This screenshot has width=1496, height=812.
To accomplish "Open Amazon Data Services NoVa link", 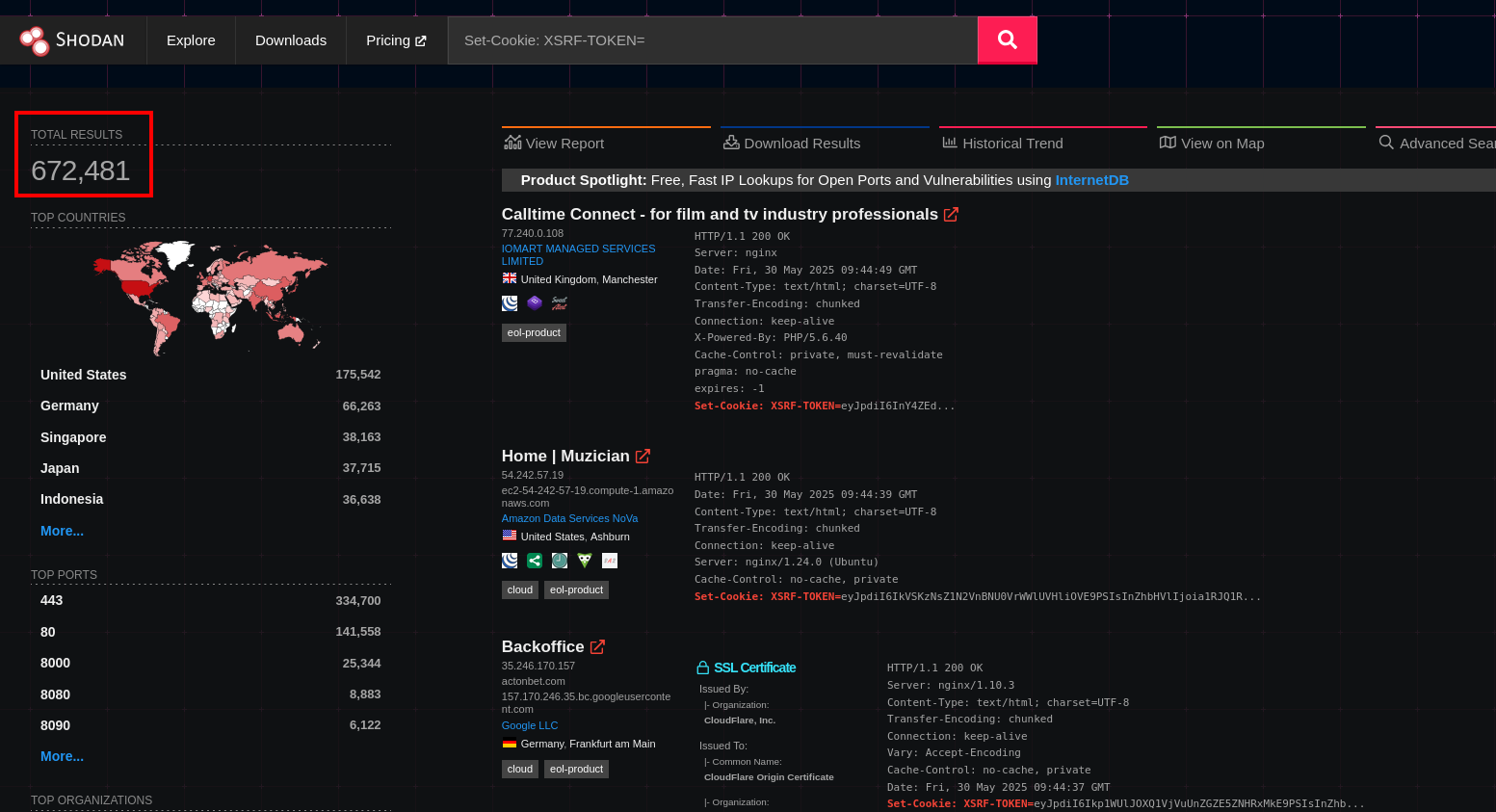I will tap(569, 518).
